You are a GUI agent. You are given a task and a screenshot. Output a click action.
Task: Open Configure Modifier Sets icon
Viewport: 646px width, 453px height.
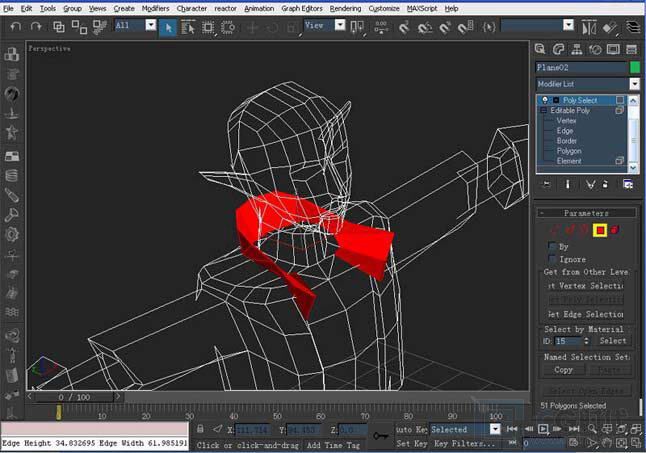pos(628,184)
